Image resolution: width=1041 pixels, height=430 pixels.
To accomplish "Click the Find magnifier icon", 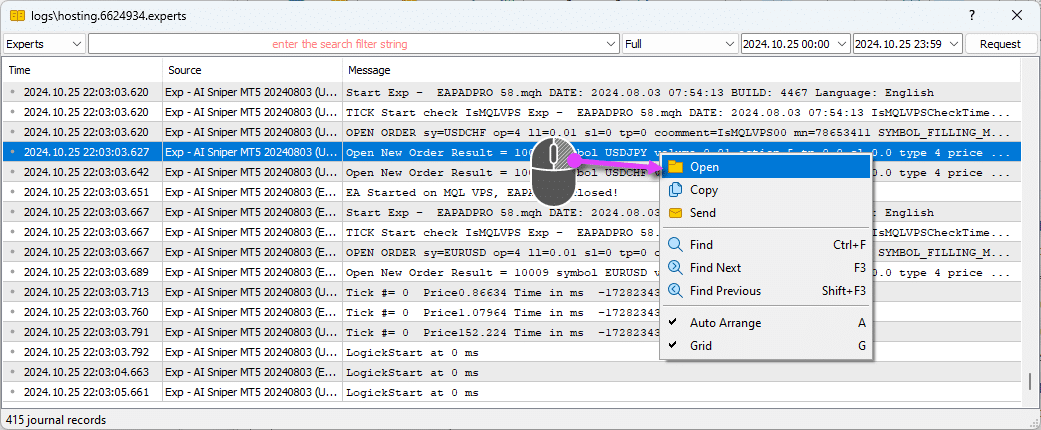I will [675, 244].
